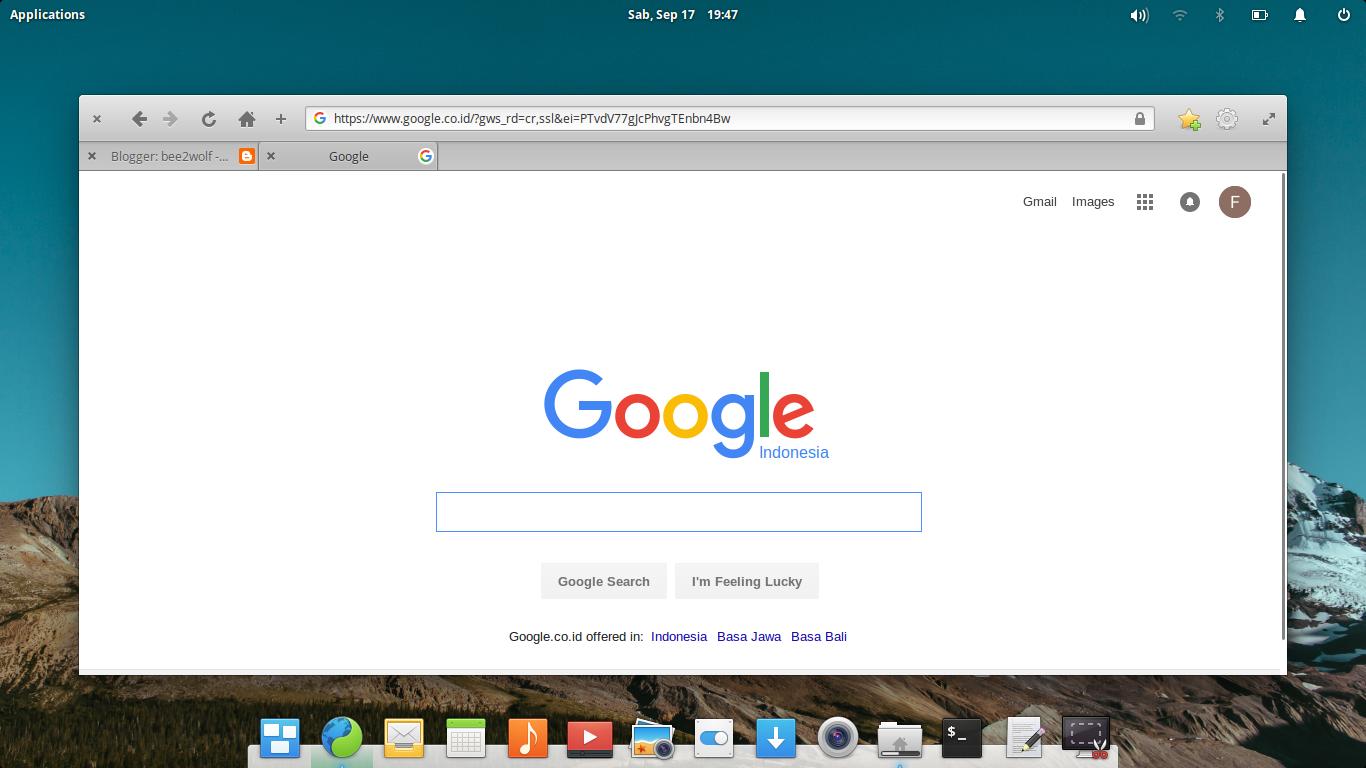Toggle fullscreen with the expand arrows icon
This screenshot has width=1366, height=768.
tap(1268, 118)
